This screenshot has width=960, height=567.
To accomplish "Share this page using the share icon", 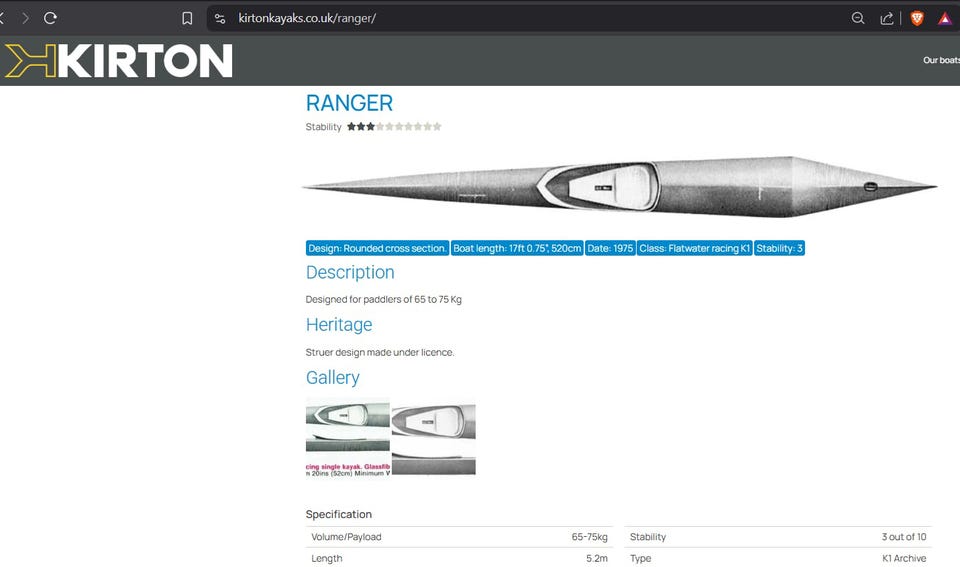I will 887,18.
